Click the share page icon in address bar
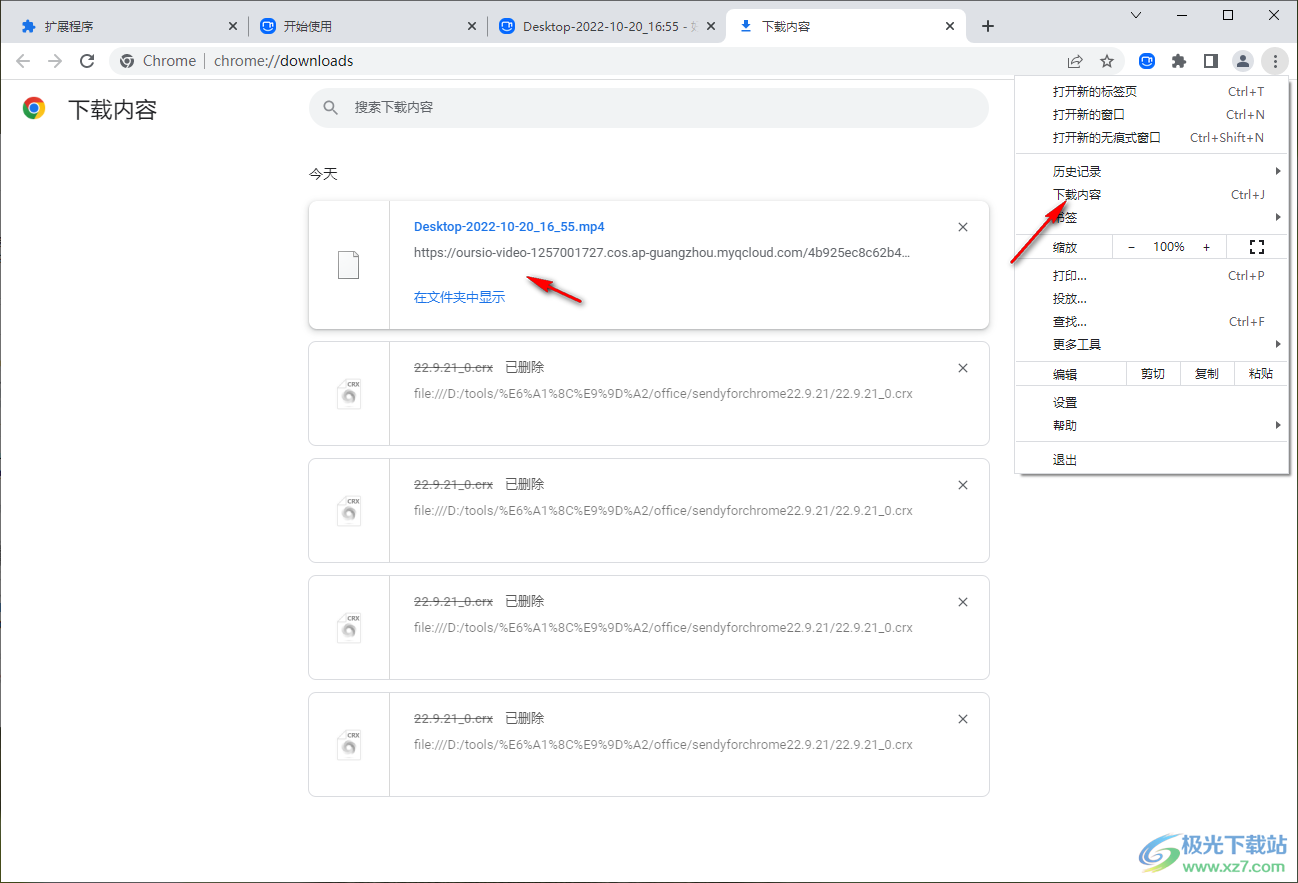Viewport: 1298px width, 883px height. point(1075,61)
